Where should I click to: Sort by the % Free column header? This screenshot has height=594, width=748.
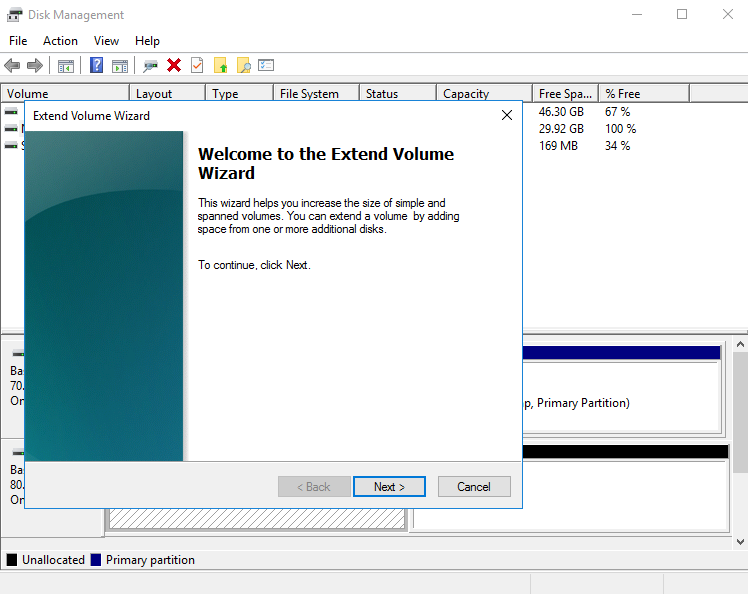point(644,94)
